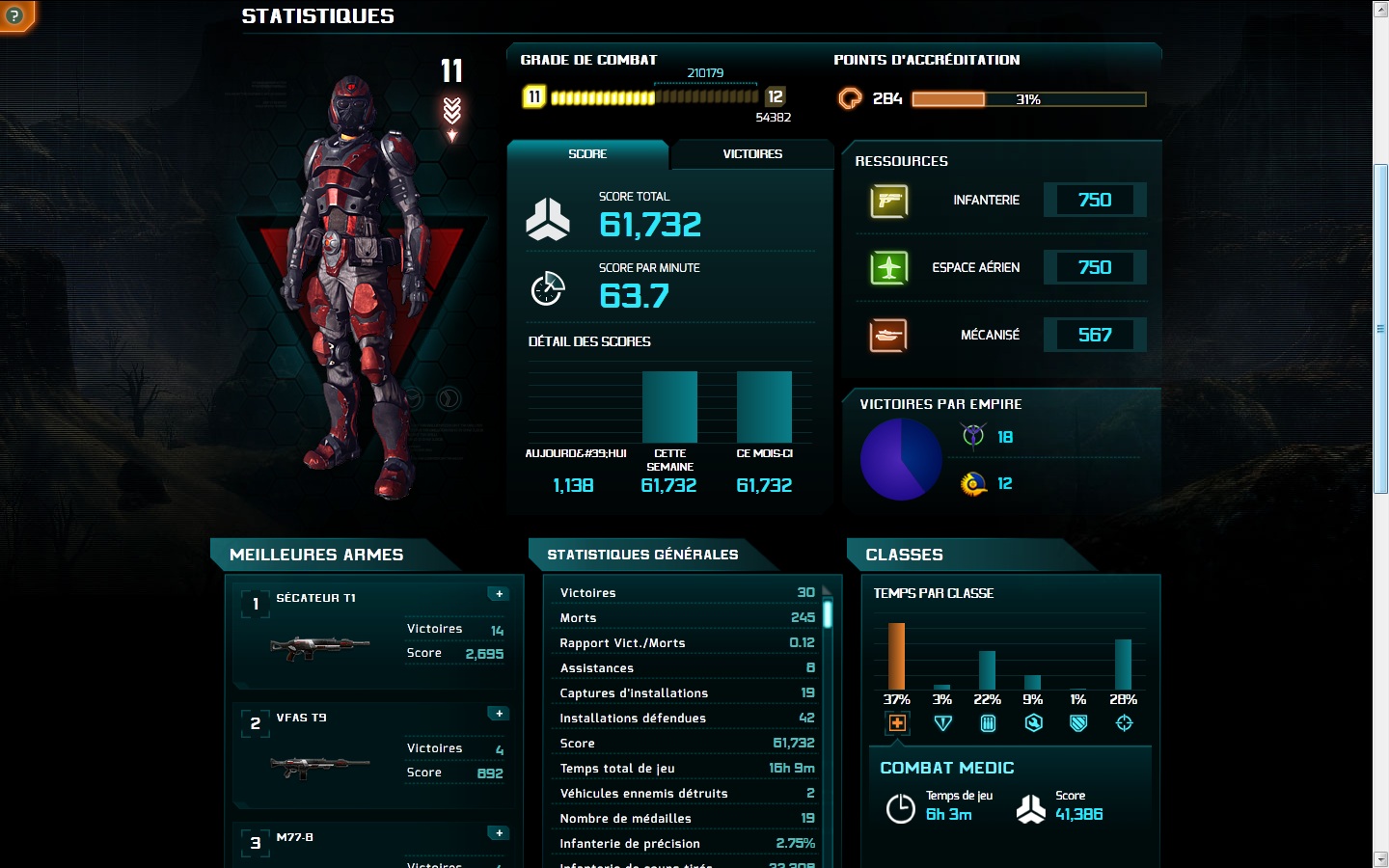Click the Infanterie resource pistol icon
This screenshot has width=1389, height=868.
(x=888, y=201)
